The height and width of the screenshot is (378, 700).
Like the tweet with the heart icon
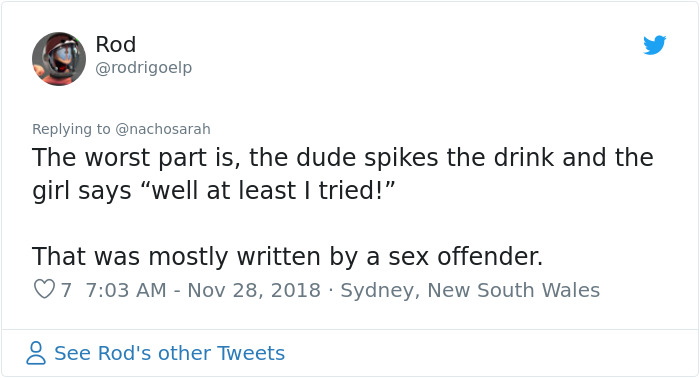click(44, 289)
